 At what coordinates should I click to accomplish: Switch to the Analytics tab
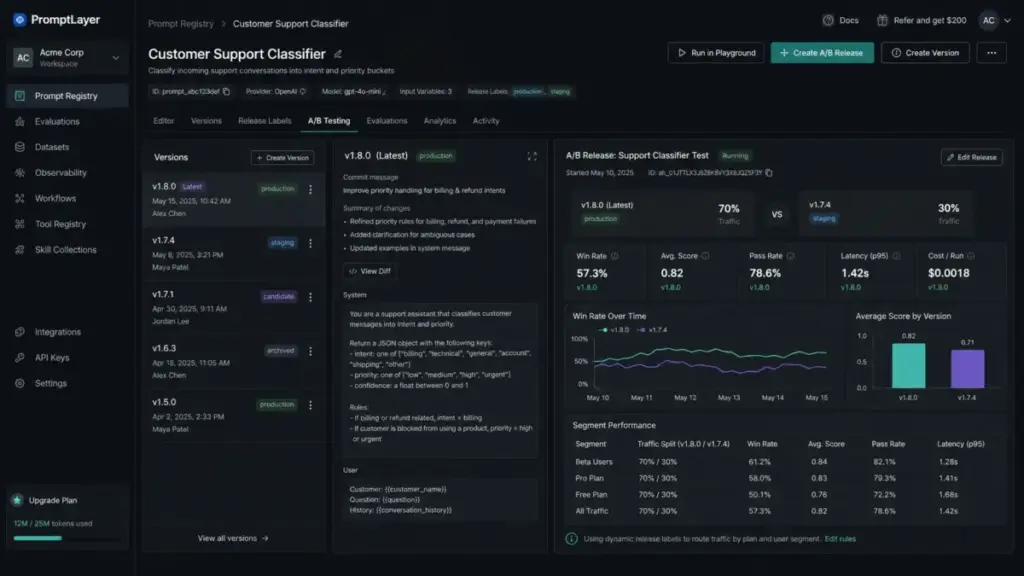pos(440,121)
